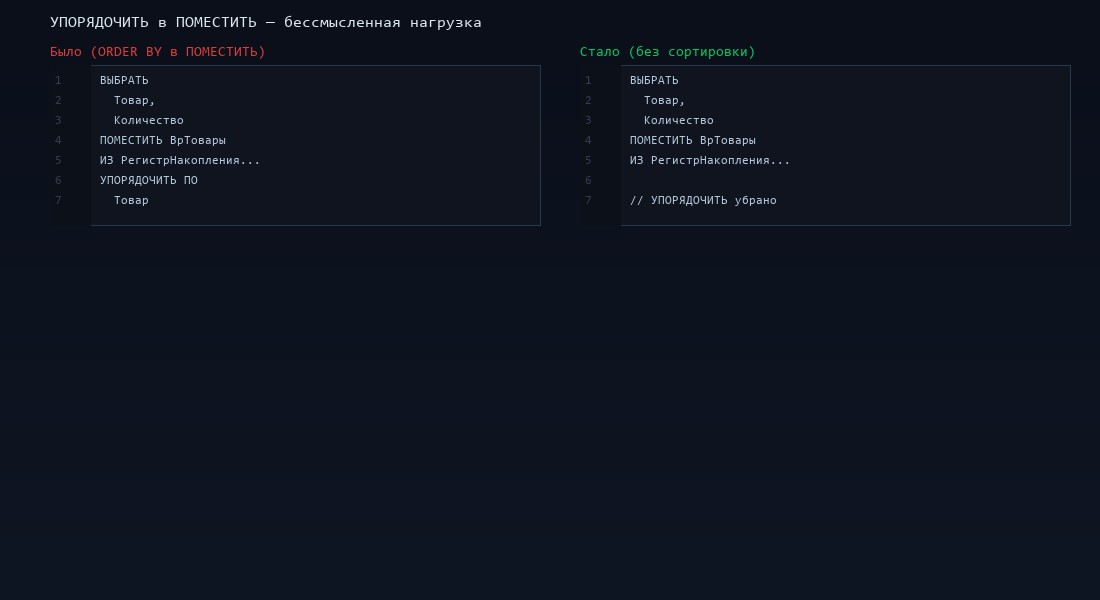Click Товар on line 7 left block
This screenshot has width=1100, height=600.
pyautogui.click(x=132, y=200)
